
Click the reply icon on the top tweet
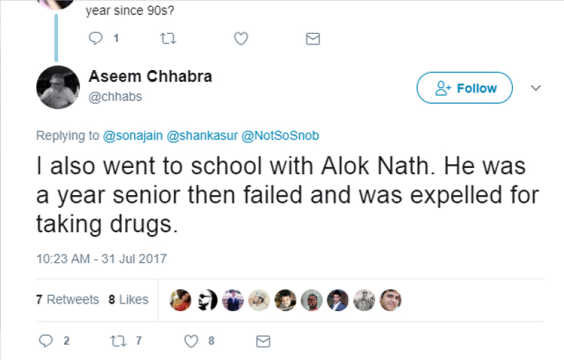(96, 38)
